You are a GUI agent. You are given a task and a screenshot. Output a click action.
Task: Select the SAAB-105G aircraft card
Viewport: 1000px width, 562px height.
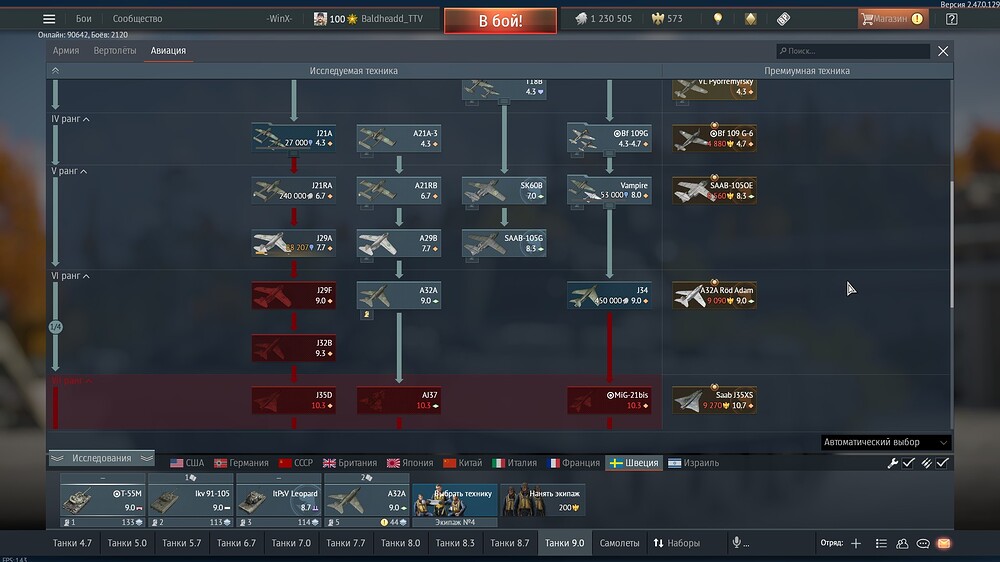tap(504, 242)
